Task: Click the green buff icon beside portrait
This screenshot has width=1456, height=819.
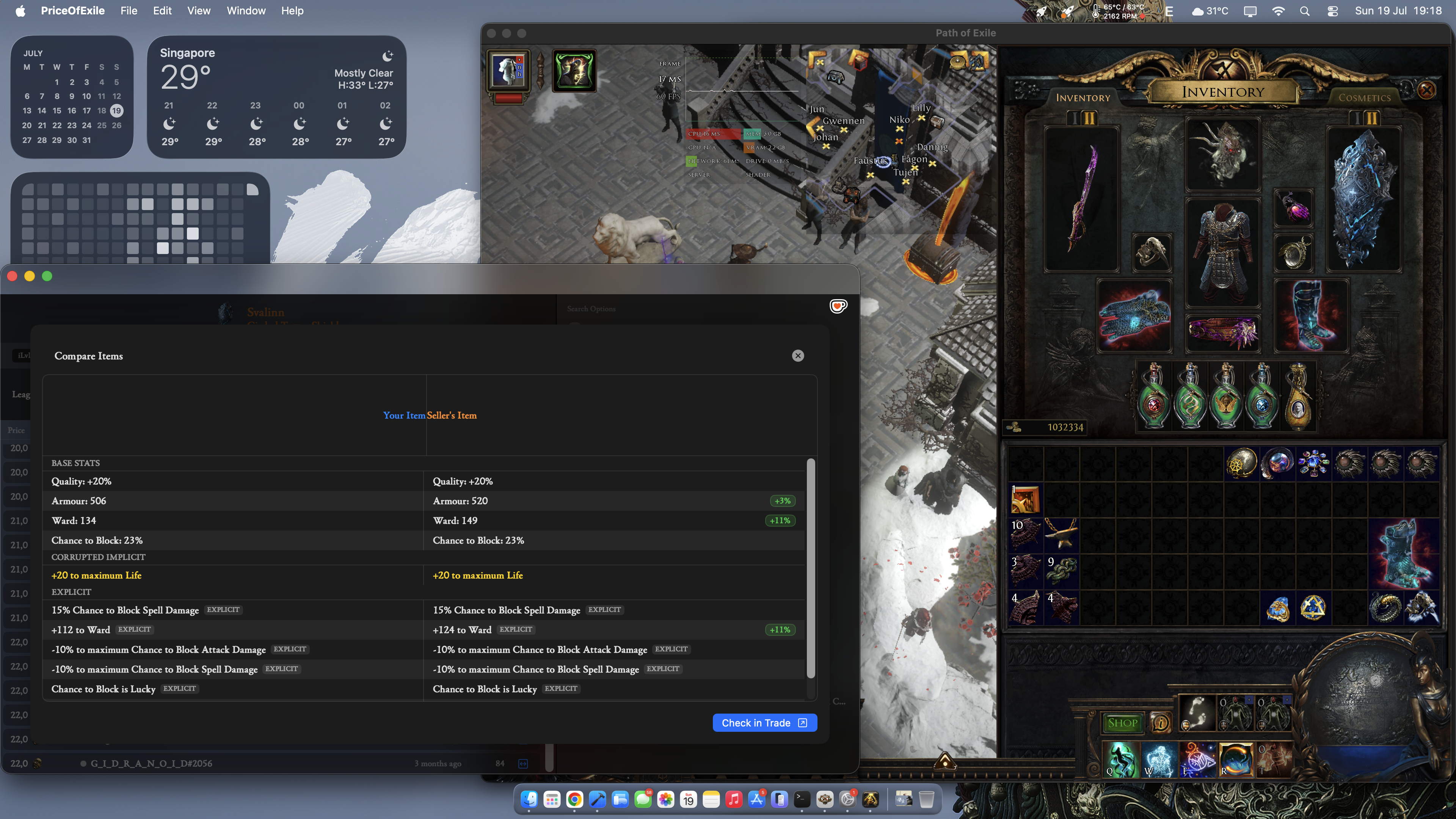Action: point(574,71)
